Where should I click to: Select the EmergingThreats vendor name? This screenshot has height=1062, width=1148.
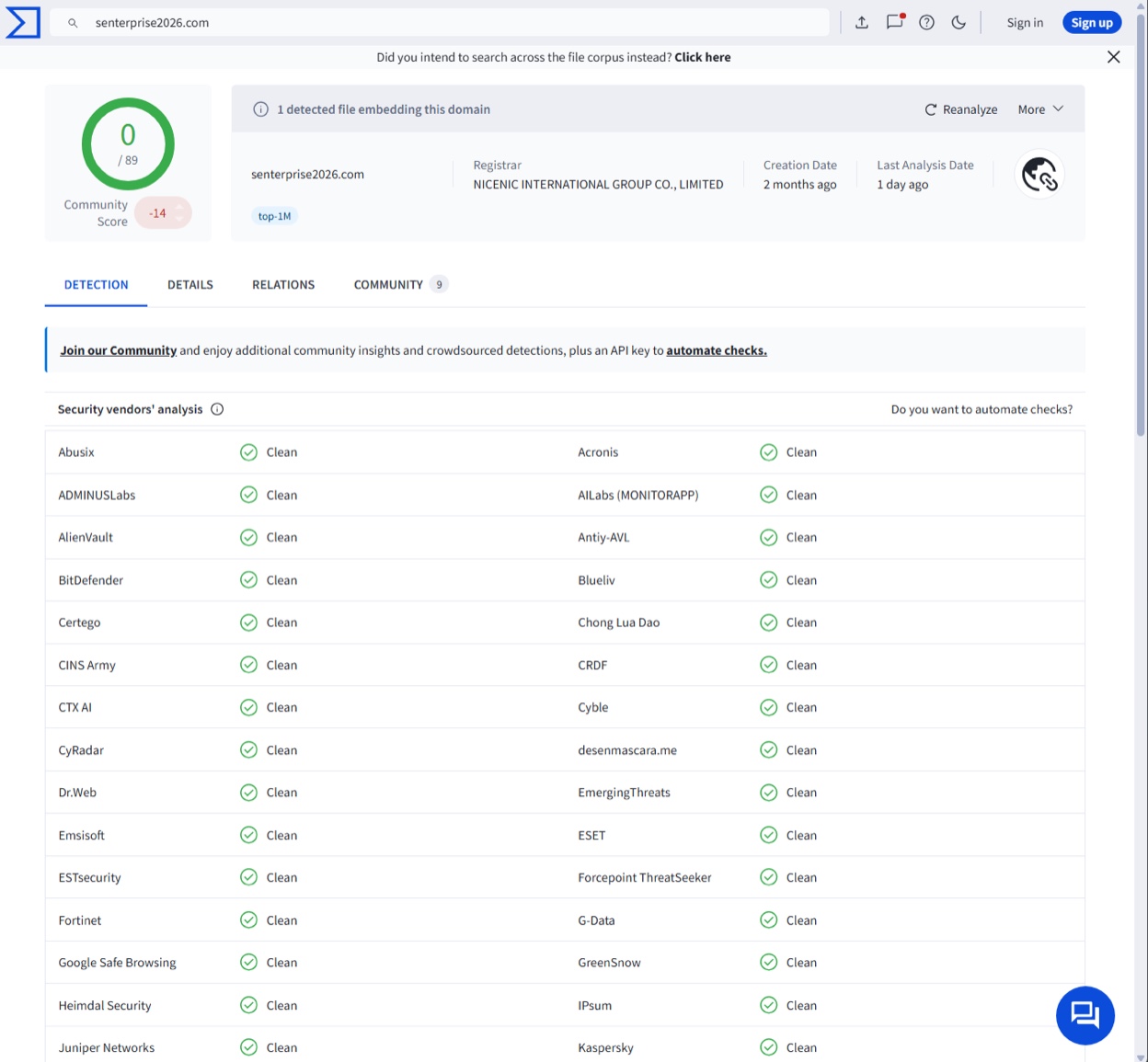[x=625, y=793]
